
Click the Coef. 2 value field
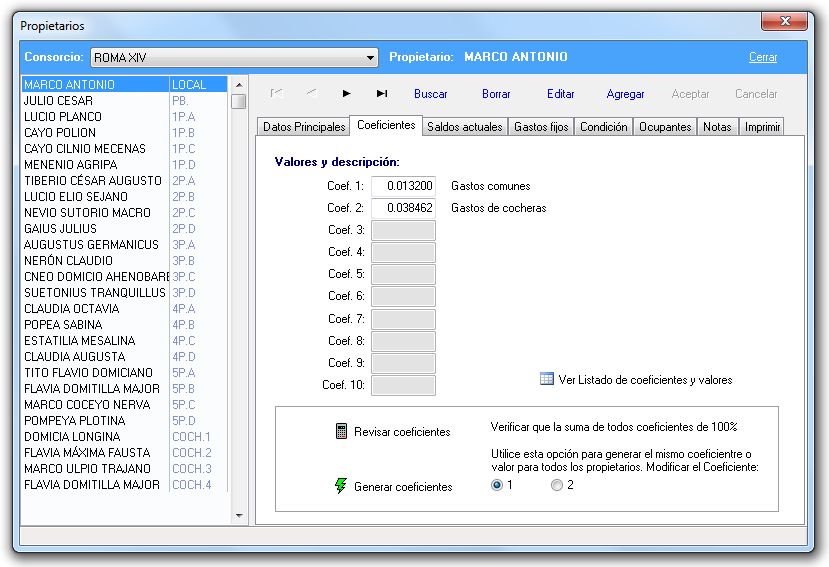click(x=403, y=208)
